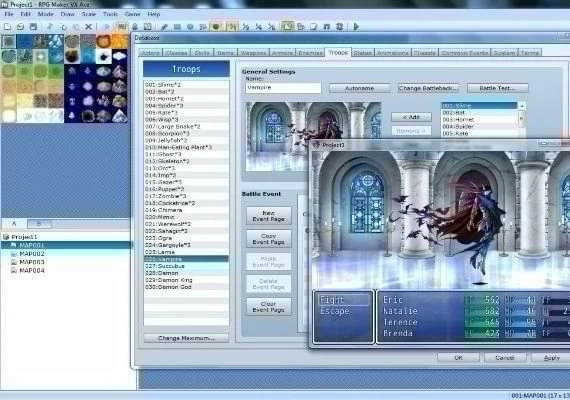The height and width of the screenshot is (400, 570).
Task: Switch to the Animations database tab
Action: click(x=393, y=53)
